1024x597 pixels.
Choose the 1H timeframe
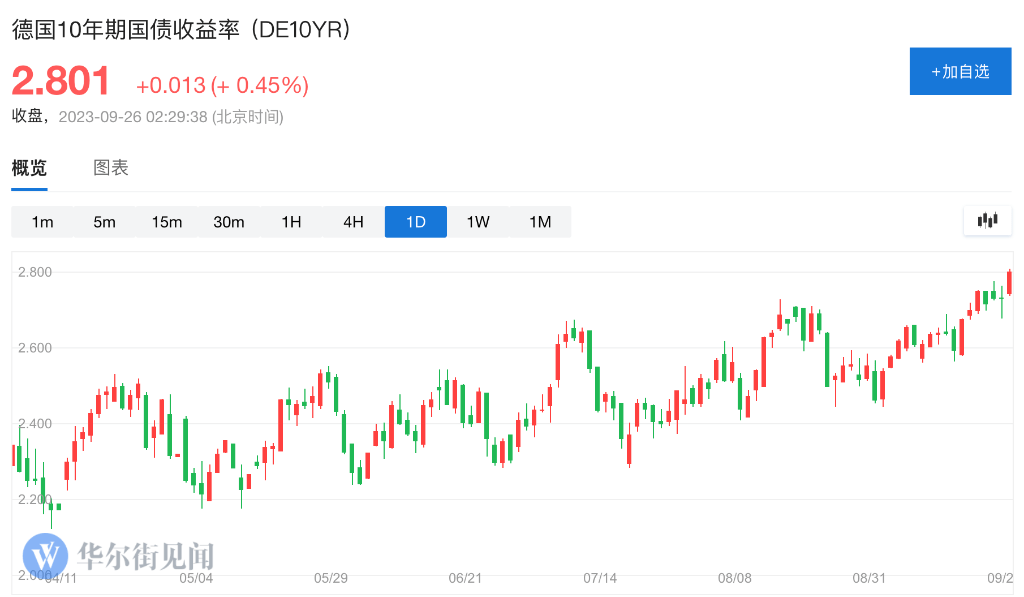(x=291, y=222)
